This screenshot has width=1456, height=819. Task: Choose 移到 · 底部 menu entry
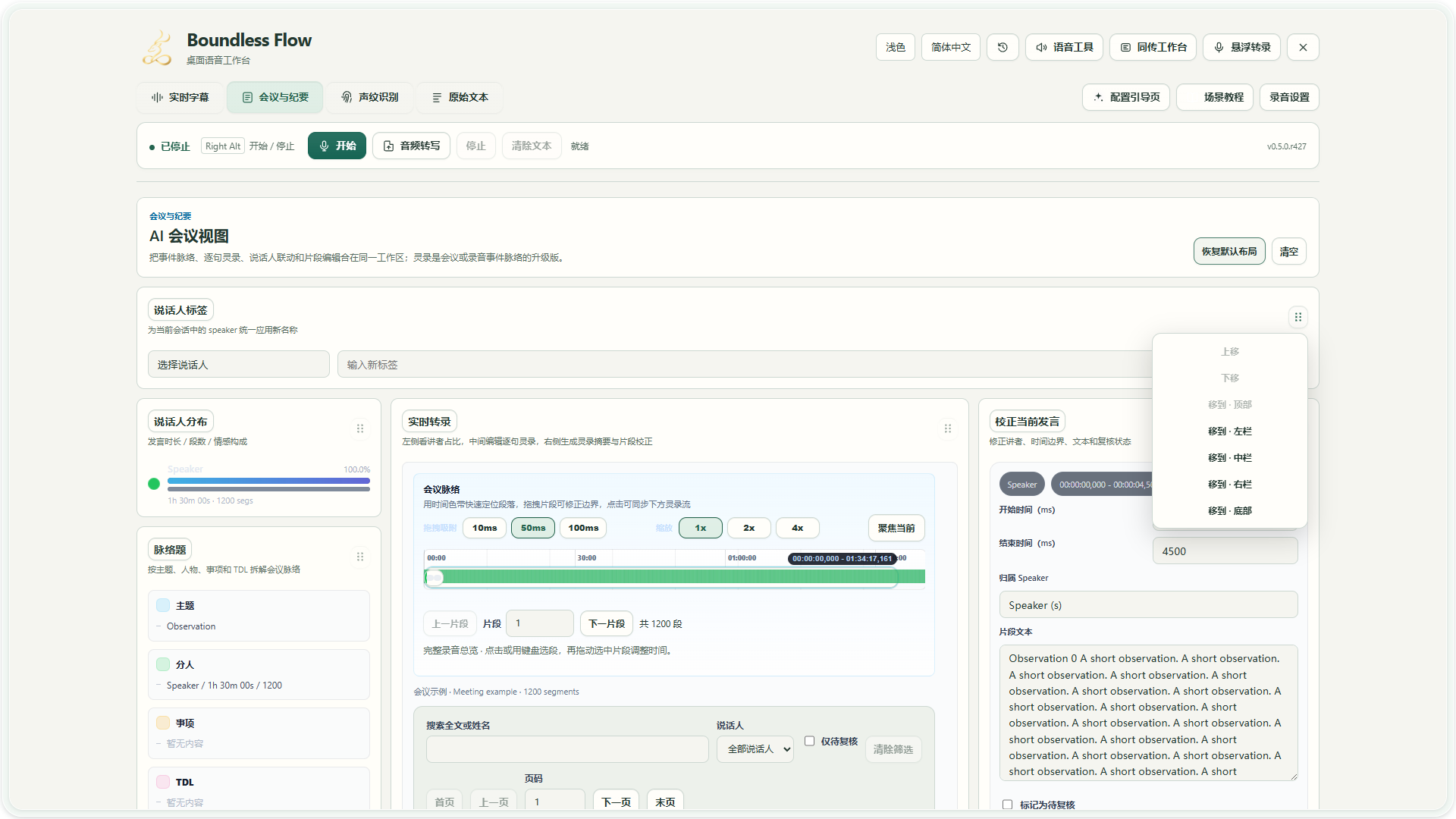pos(1229,511)
